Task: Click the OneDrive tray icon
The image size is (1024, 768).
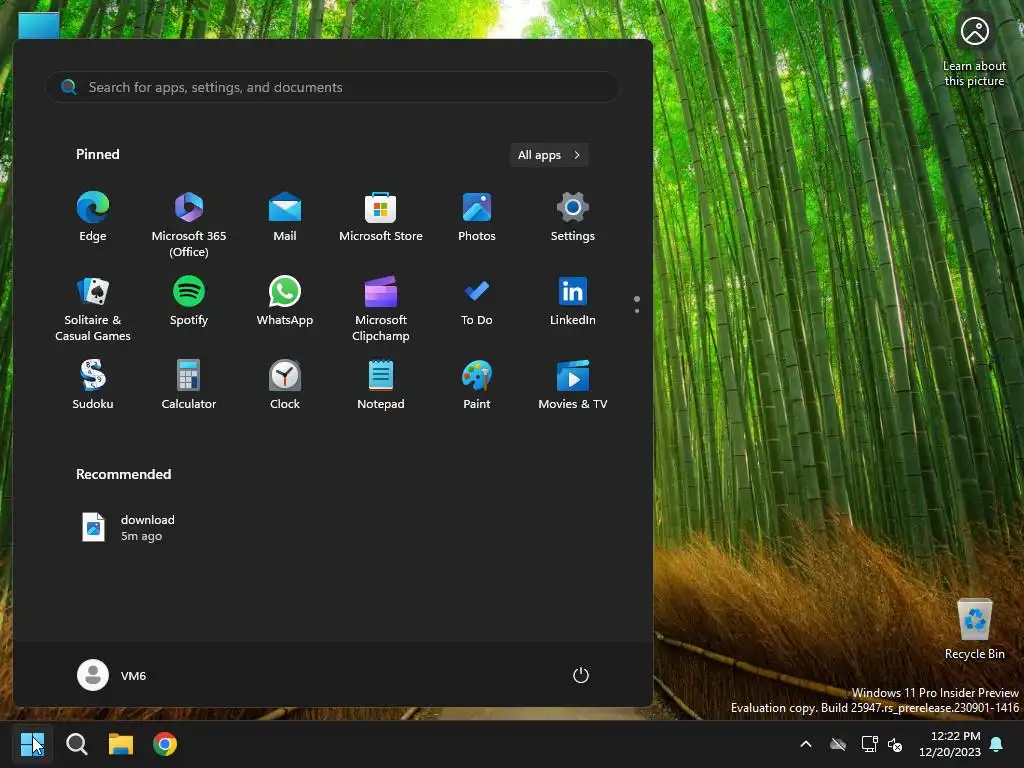Action: pyautogui.click(x=838, y=744)
